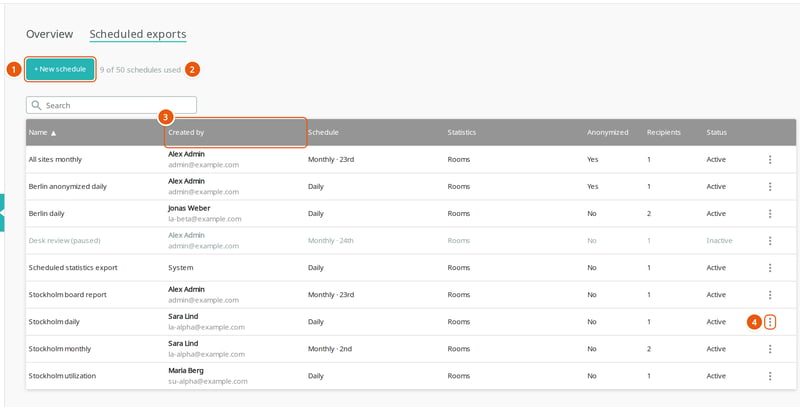Click 'Inactive' status of Desk review

point(719,241)
